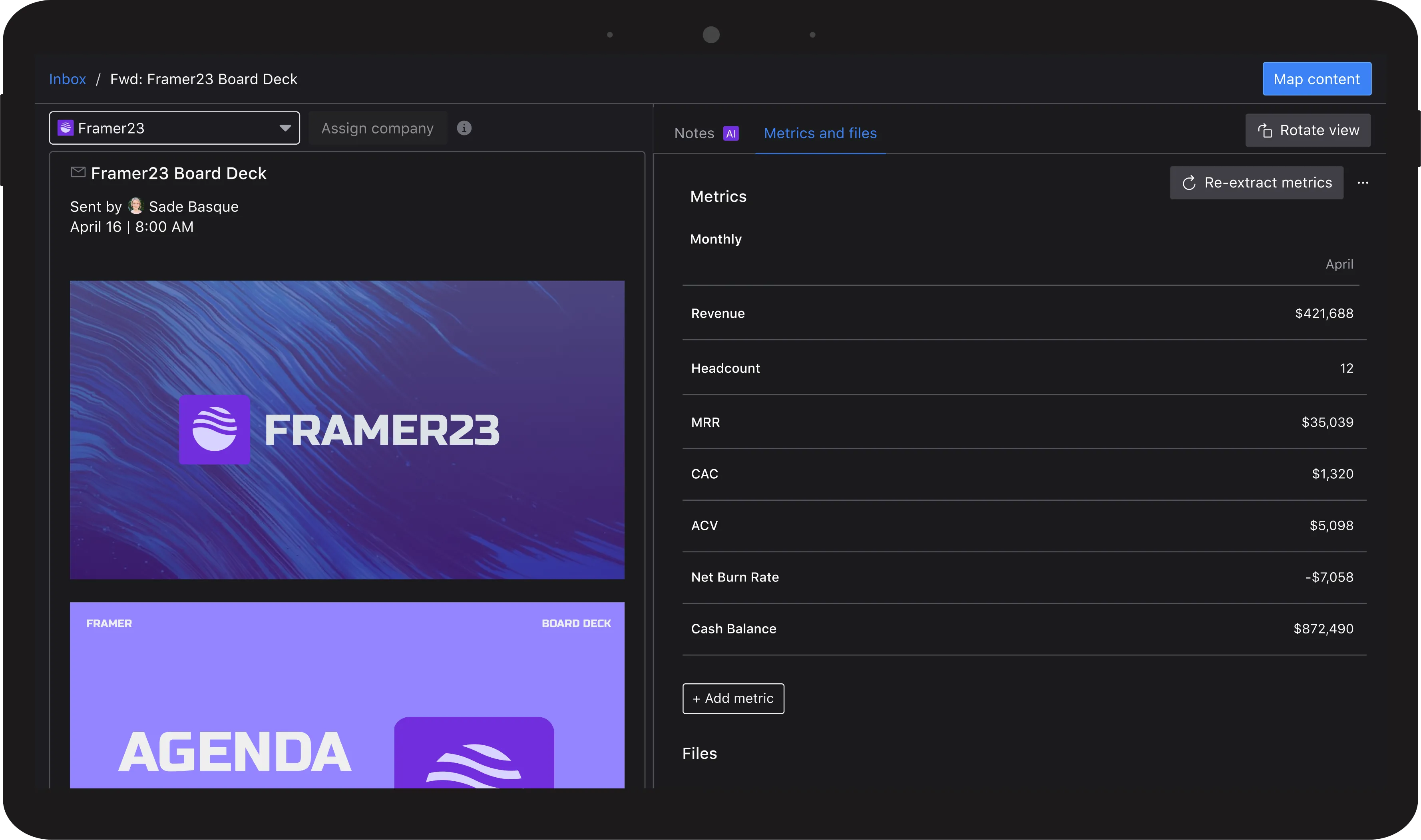Click the Add metric button
The width and height of the screenshot is (1421, 840).
(733, 699)
